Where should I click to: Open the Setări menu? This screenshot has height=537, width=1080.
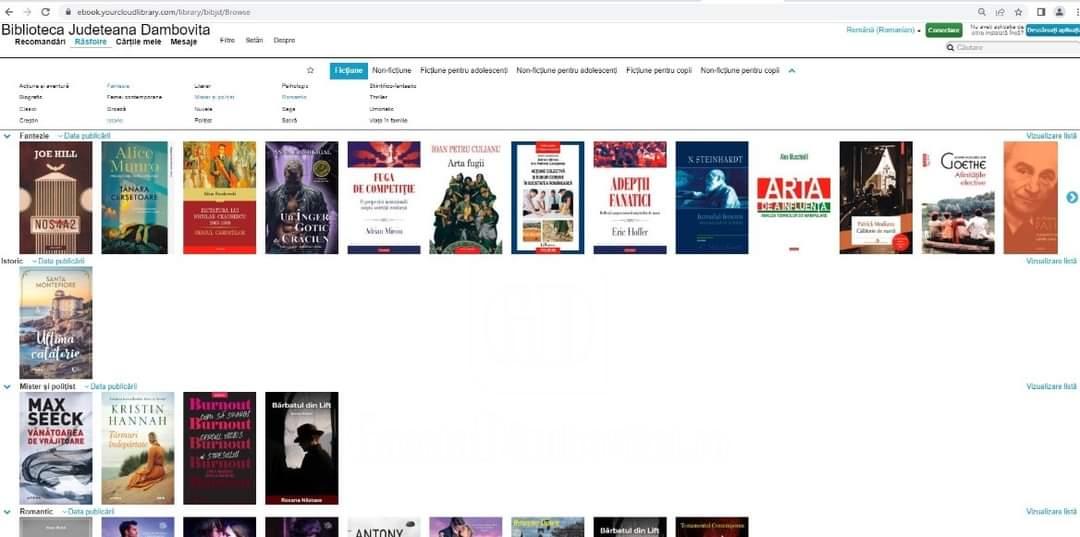[x=255, y=41]
